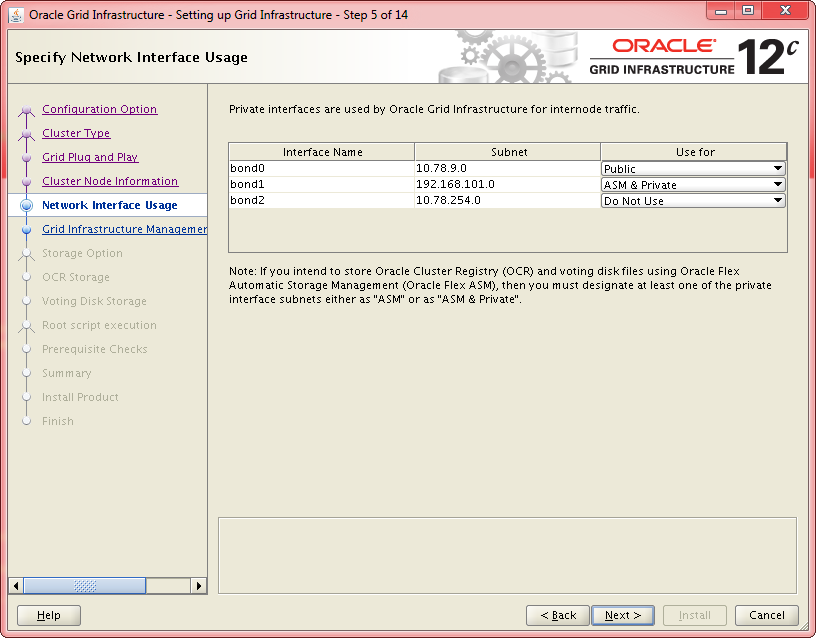Click the Cluster Type step bullet icon
This screenshot has height=638, width=816.
click(x=27, y=134)
